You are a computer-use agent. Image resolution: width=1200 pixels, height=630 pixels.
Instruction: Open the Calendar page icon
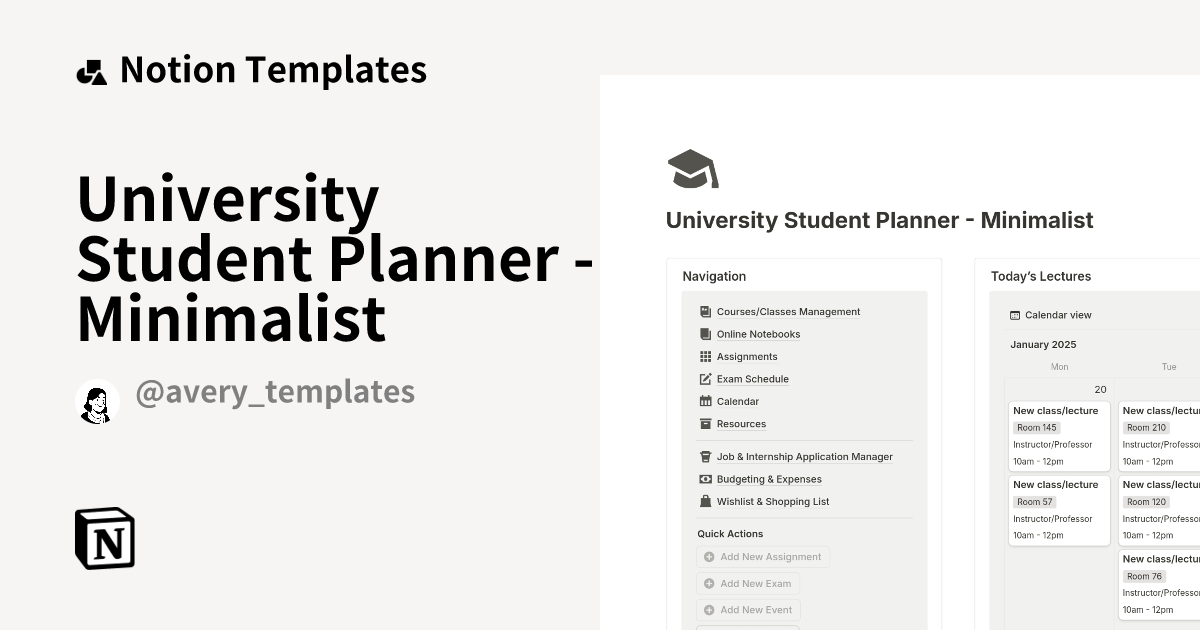[703, 401]
